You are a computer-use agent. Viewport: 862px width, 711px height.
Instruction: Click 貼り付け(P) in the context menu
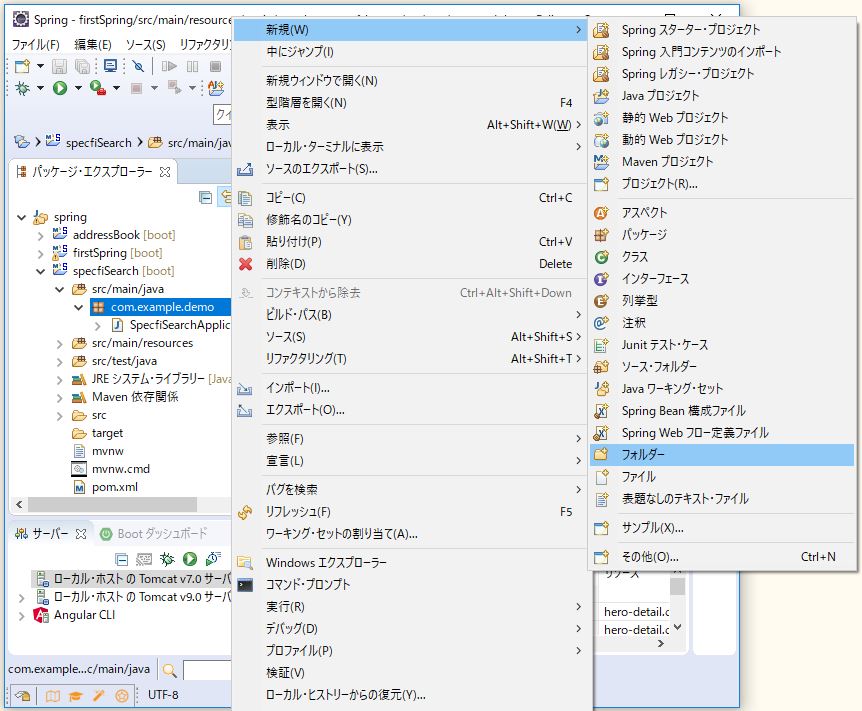click(x=410, y=242)
